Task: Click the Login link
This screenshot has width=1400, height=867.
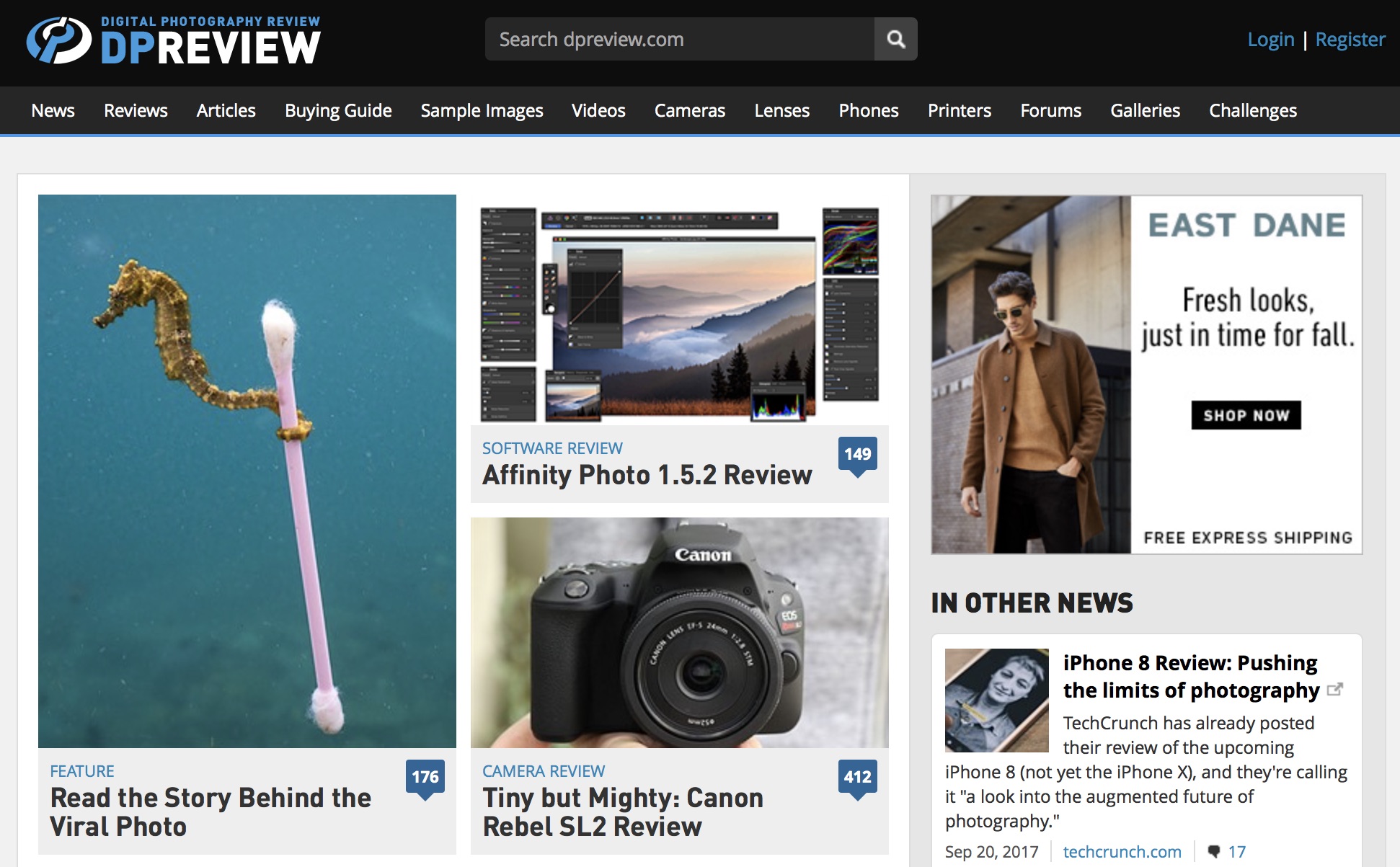Action: pos(1270,39)
